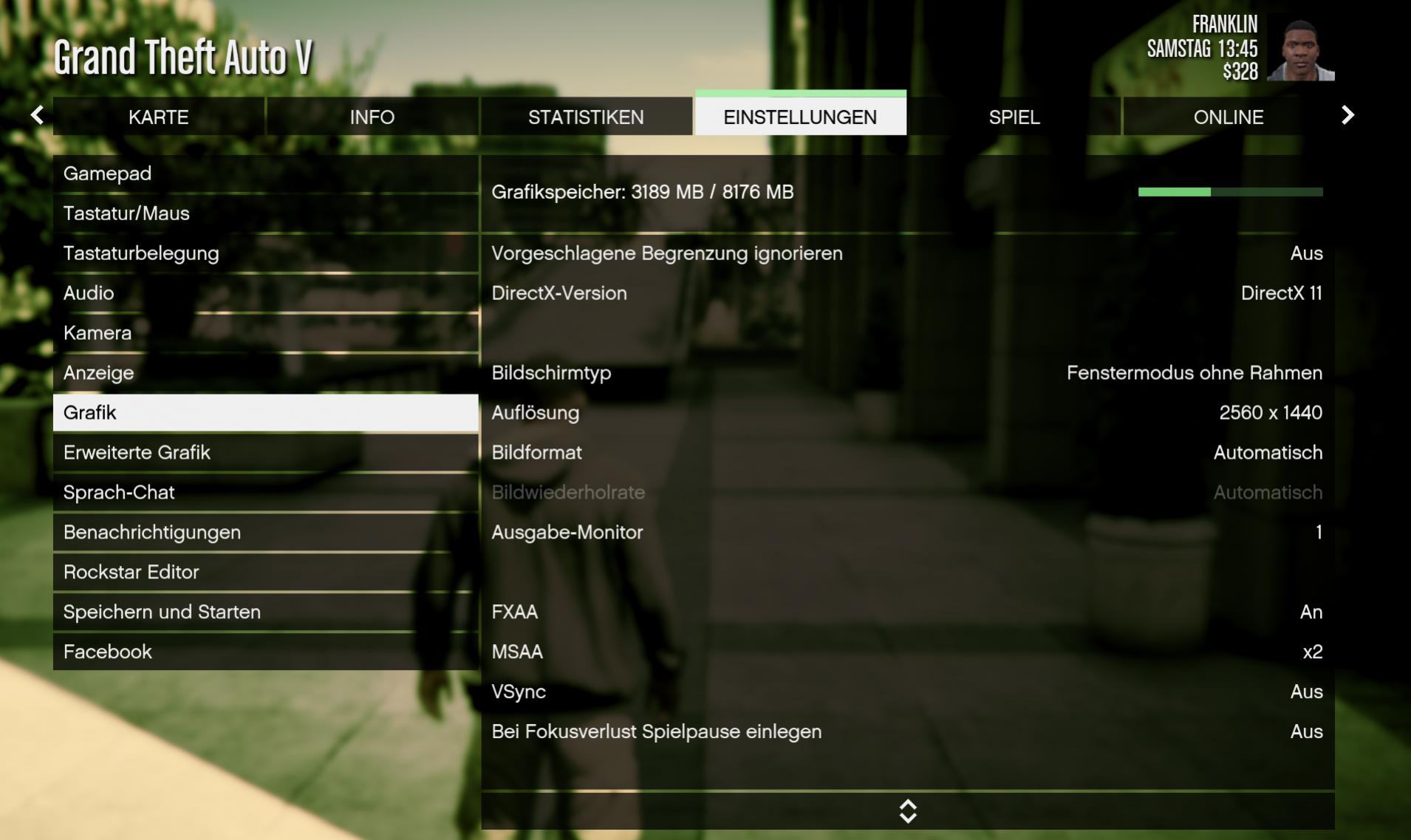Choose the Audio settings category
This screenshot has width=1411, height=840.
tap(266, 293)
